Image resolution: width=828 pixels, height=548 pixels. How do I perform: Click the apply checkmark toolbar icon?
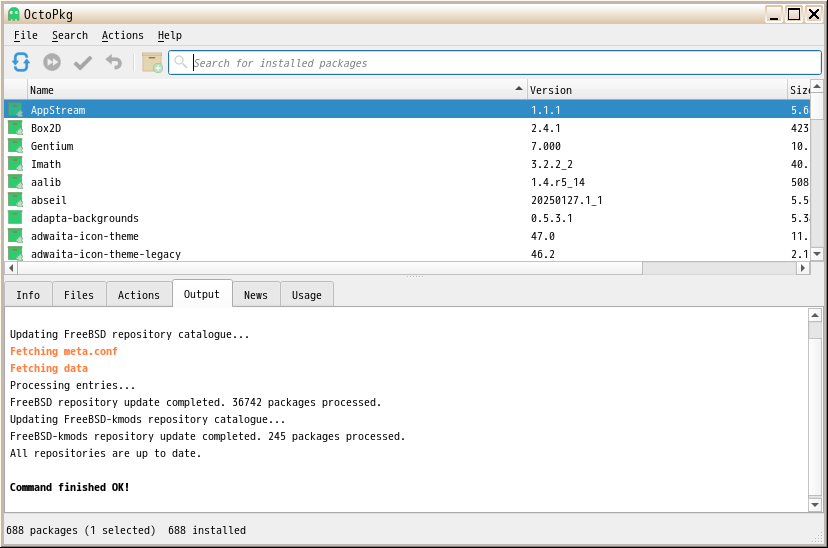click(x=83, y=63)
